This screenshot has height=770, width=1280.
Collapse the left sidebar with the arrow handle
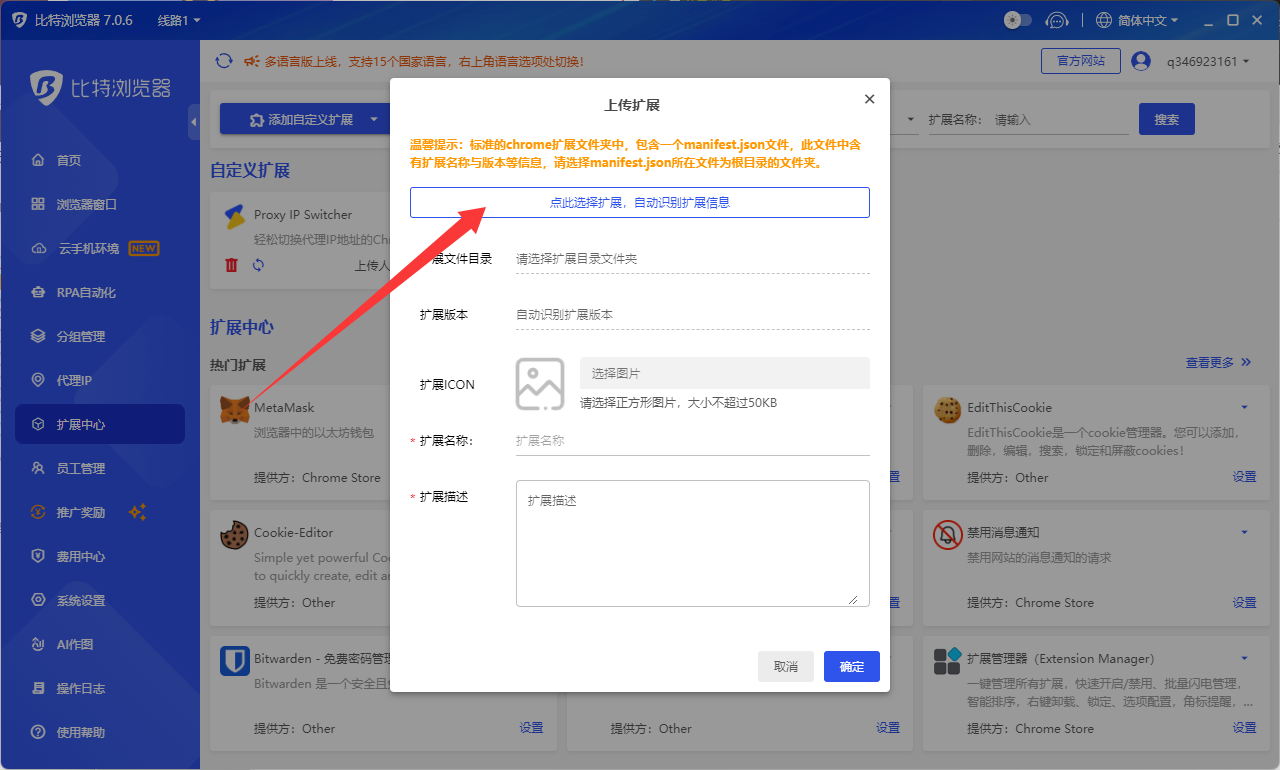point(193,121)
